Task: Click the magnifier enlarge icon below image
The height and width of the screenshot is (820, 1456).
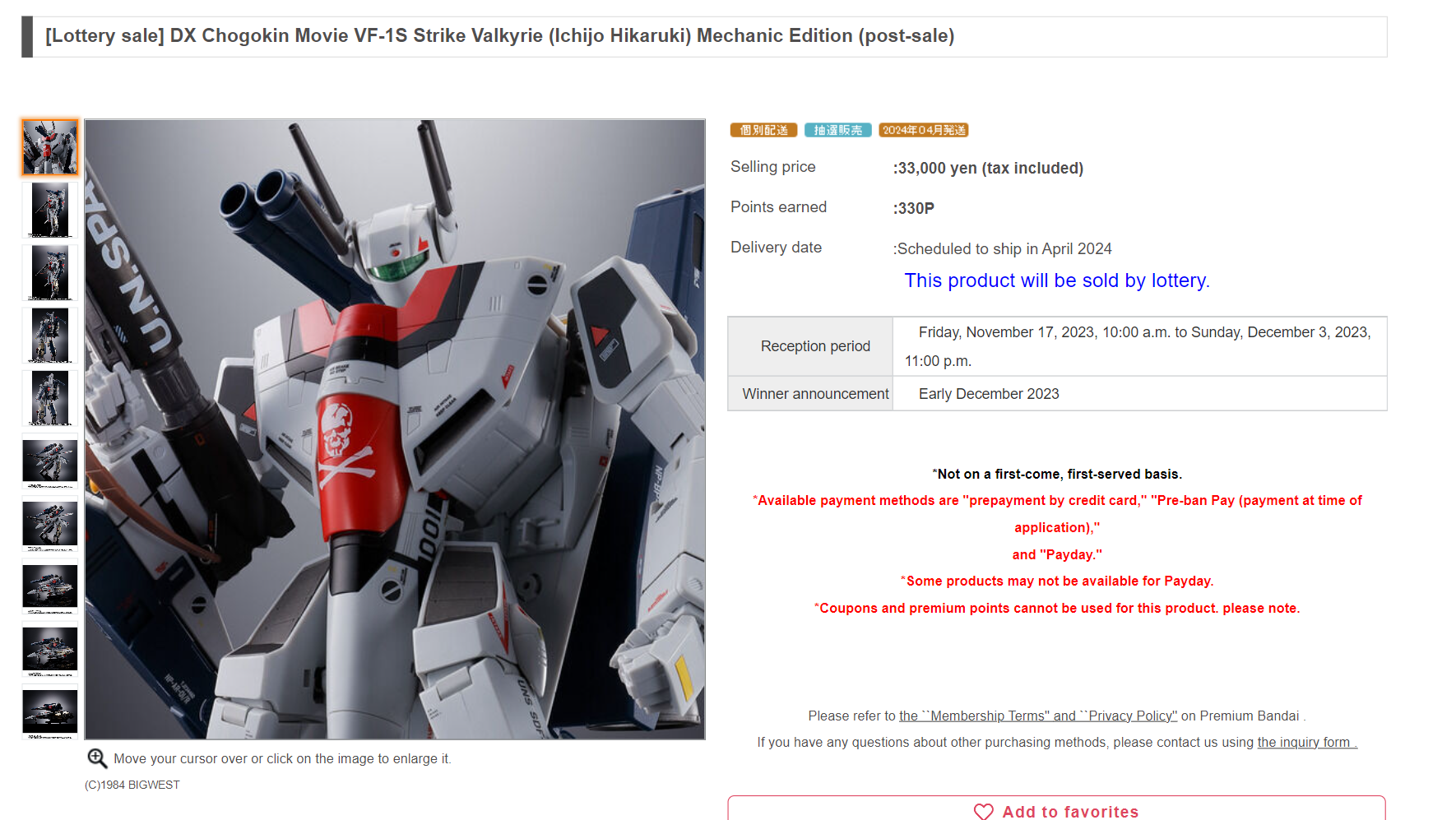Action: pos(97,758)
